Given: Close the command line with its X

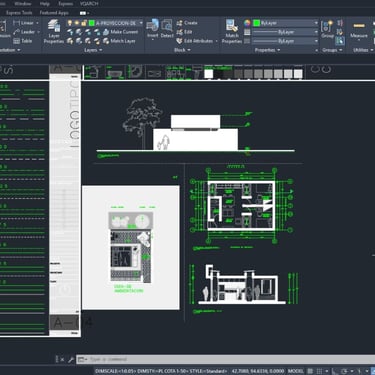Looking at the screenshot, I should pyautogui.click(x=62, y=359).
